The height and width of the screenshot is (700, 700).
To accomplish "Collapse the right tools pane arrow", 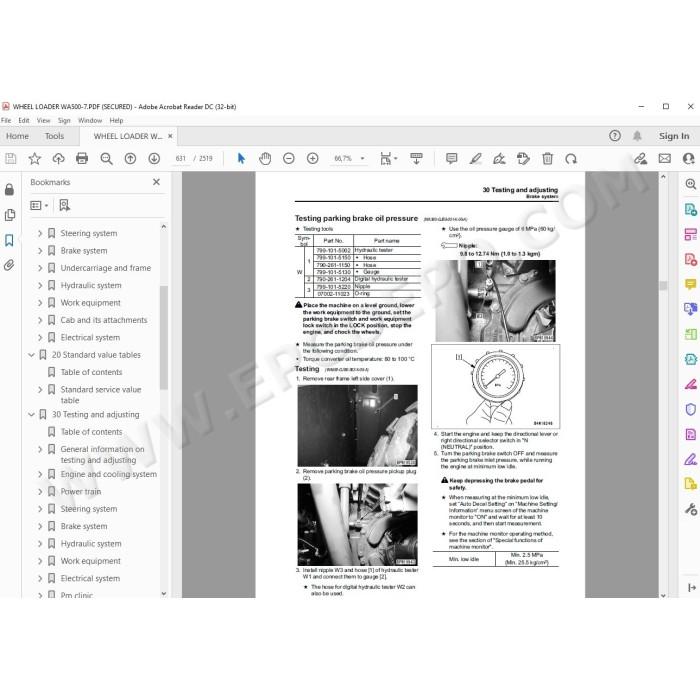I will (x=692, y=588).
